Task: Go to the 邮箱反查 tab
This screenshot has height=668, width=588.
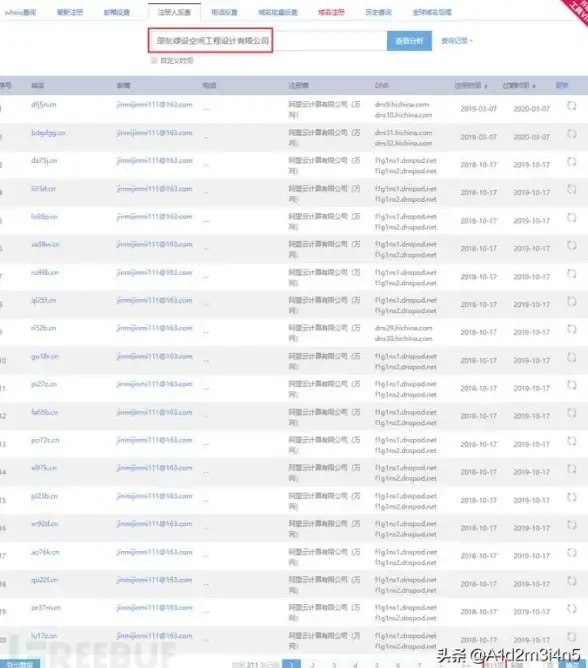Action: coord(117,12)
